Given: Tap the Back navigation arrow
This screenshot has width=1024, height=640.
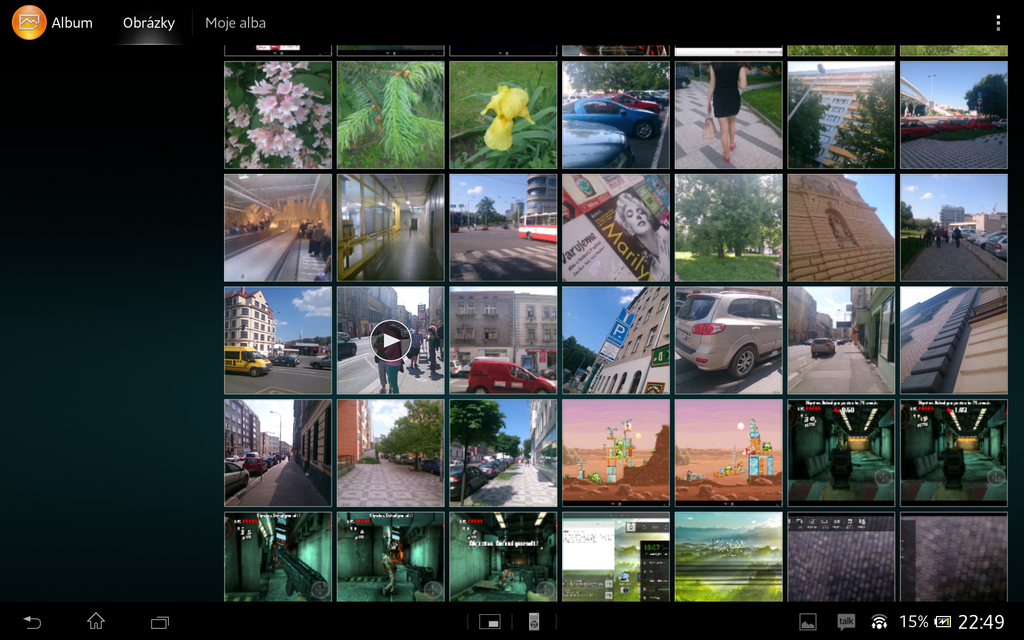Looking at the screenshot, I should [31, 620].
